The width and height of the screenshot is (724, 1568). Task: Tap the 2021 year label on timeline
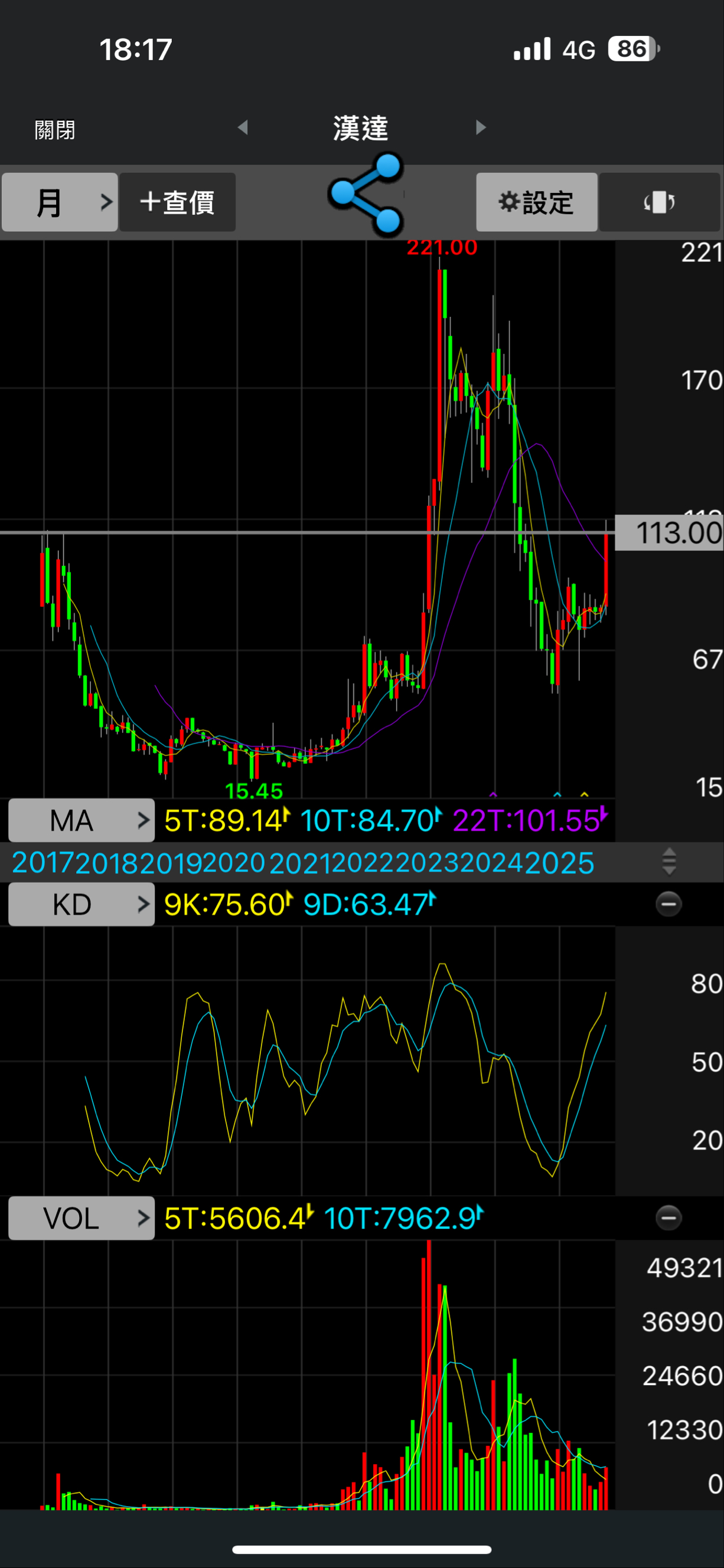click(300, 863)
